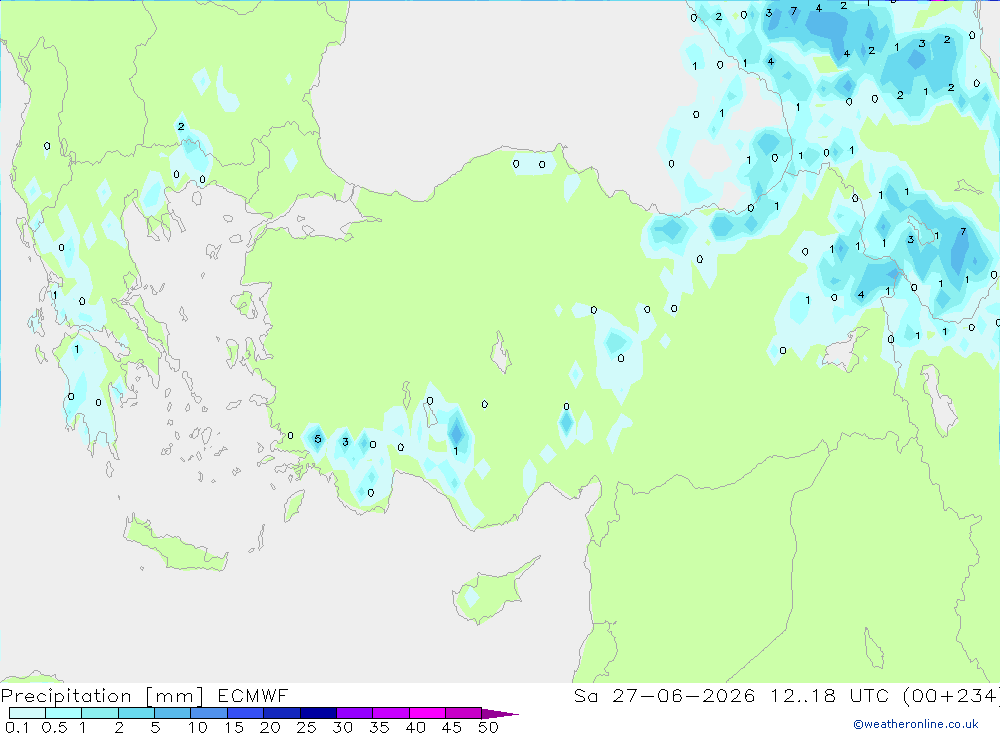Pick the 40–45 mm legend color swatch

click(x=427, y=713)
